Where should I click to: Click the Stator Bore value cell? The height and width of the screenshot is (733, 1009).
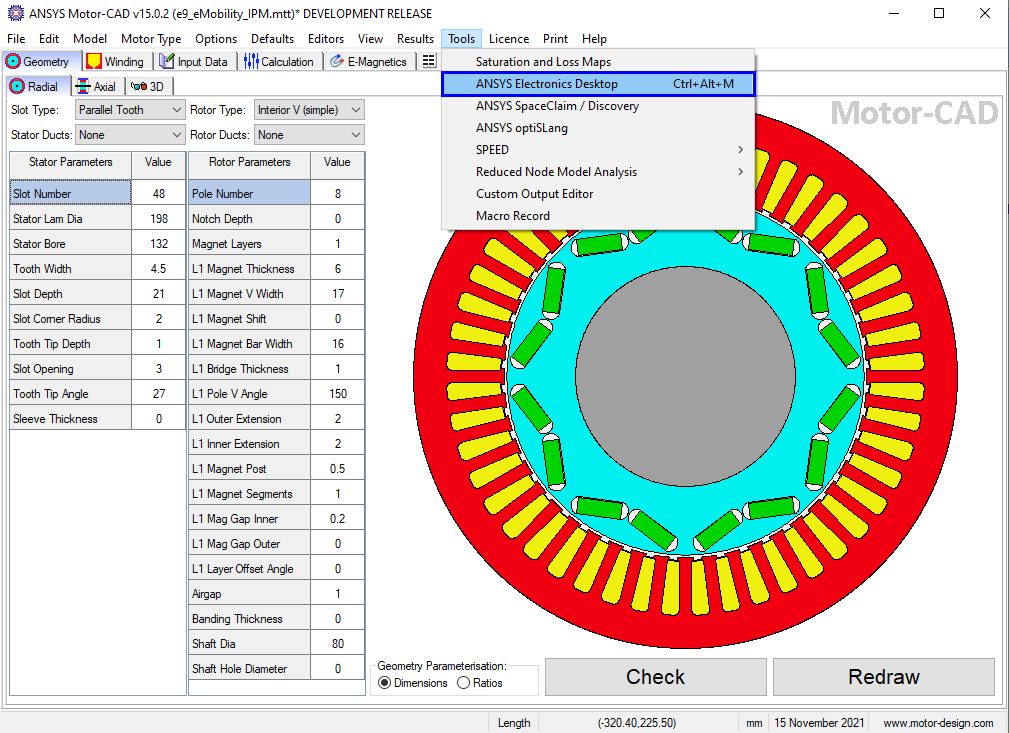[x=159, y=244]
